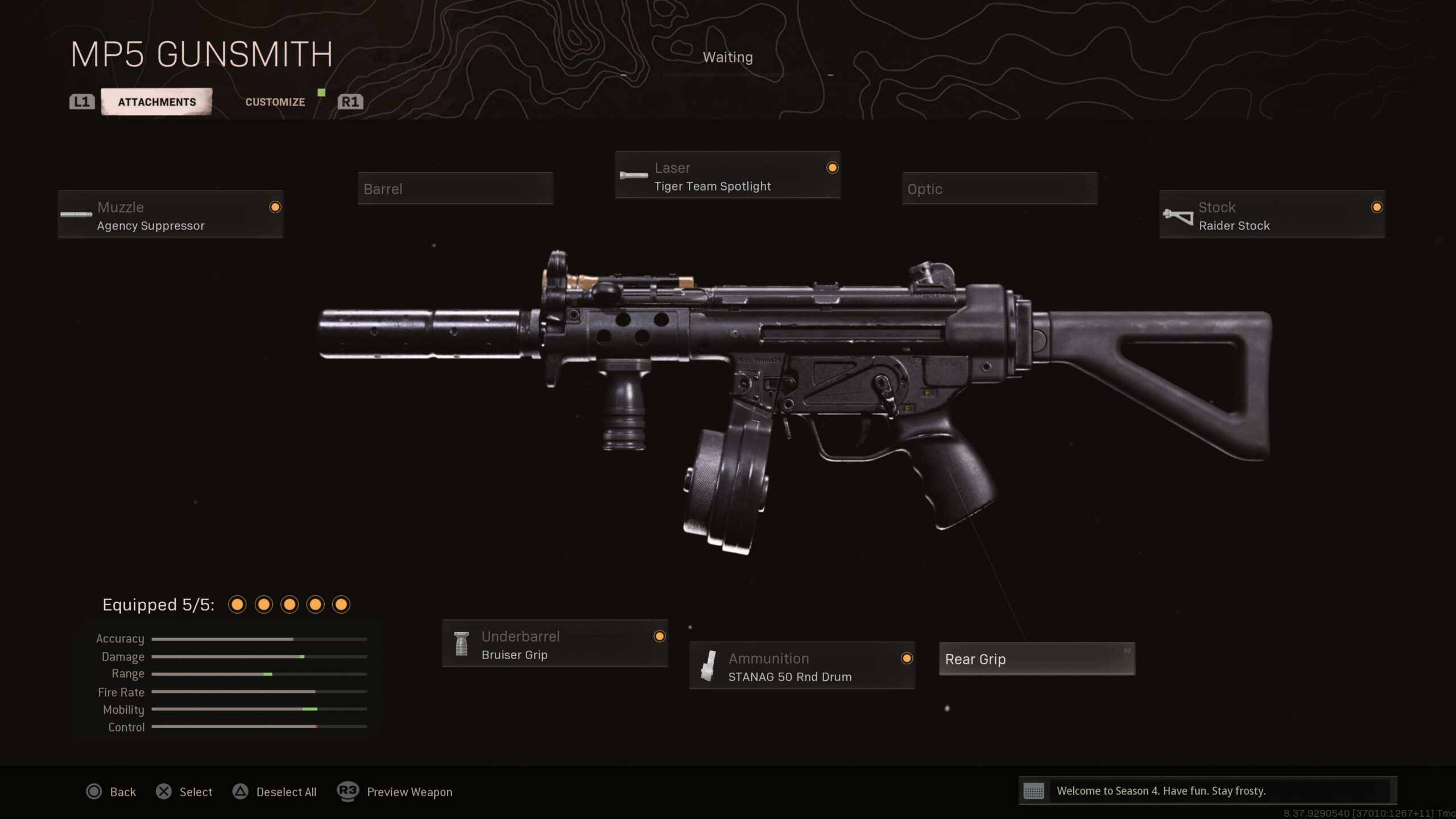
Task: Select the Attachments tab
Action: (x=157, y=102)
